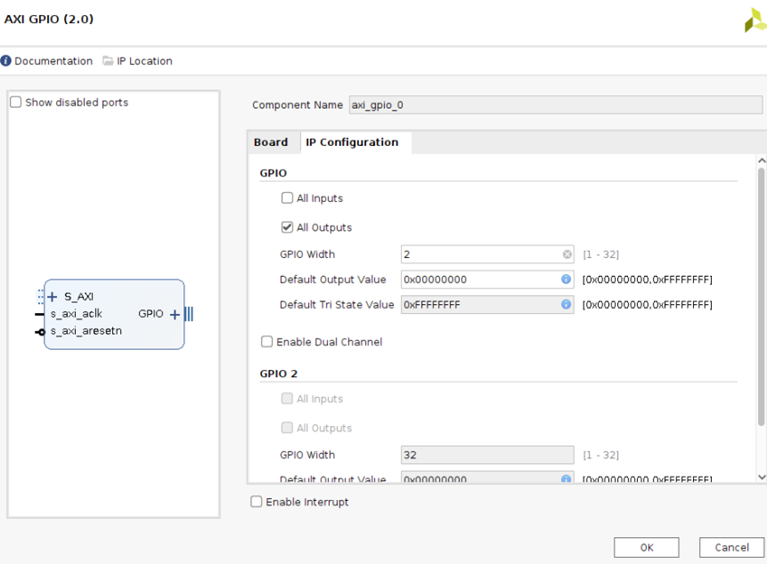
Task: Clear GPIO Width field with X icon
Action: pos(567,255)
